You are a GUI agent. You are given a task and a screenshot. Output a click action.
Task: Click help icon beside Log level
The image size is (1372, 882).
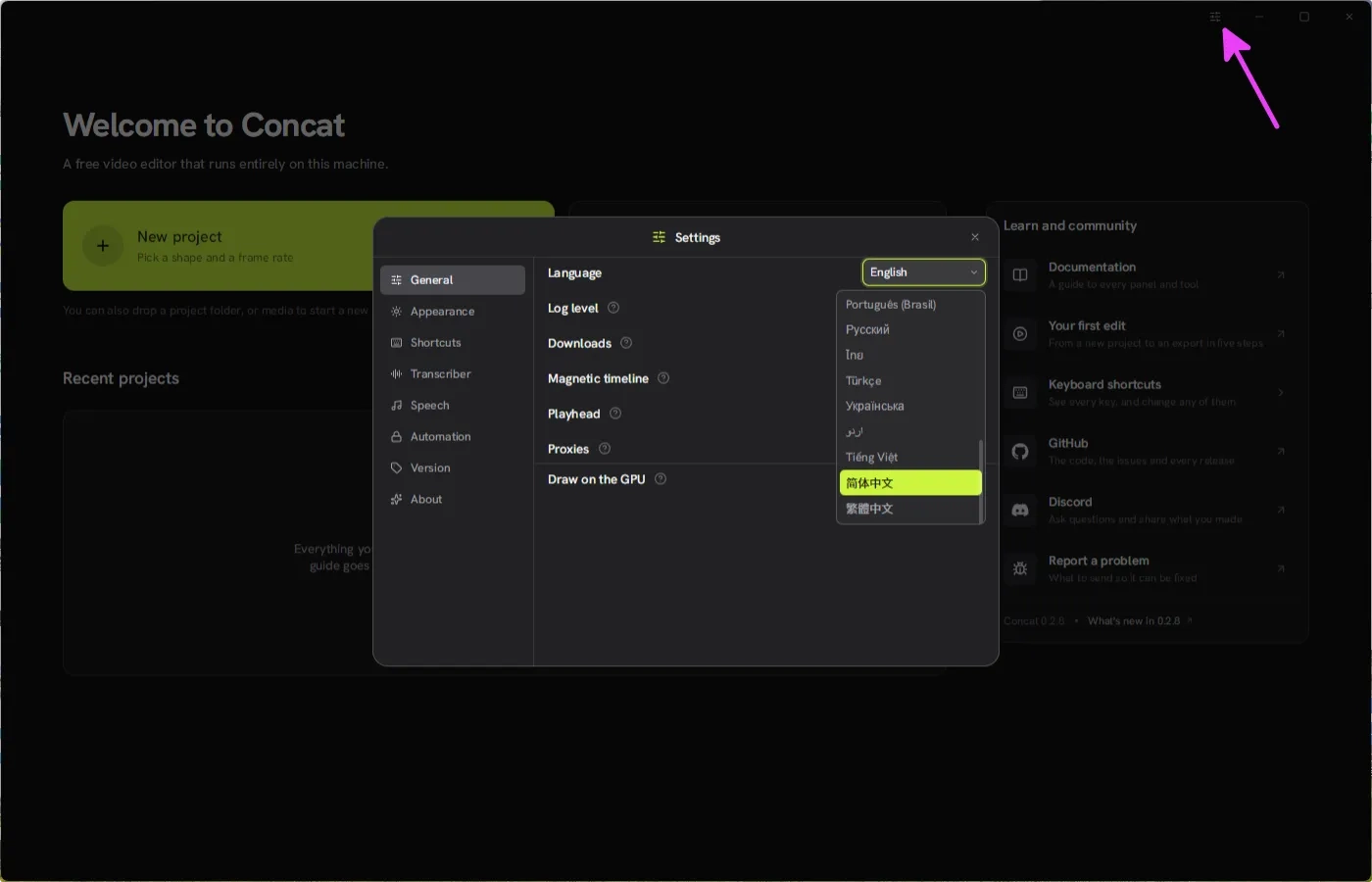pyautogui.click(x=613, y=308)
